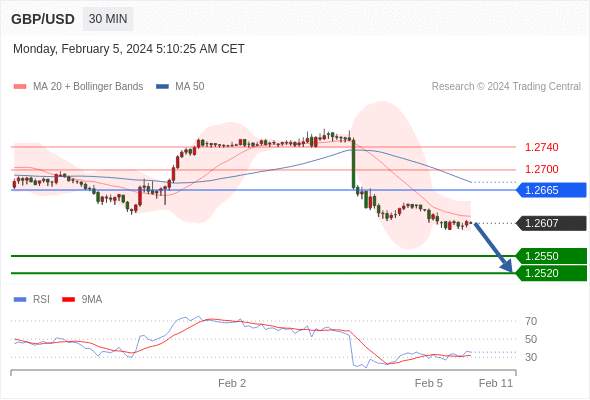Click the RSI legend label

click(41, 299)
